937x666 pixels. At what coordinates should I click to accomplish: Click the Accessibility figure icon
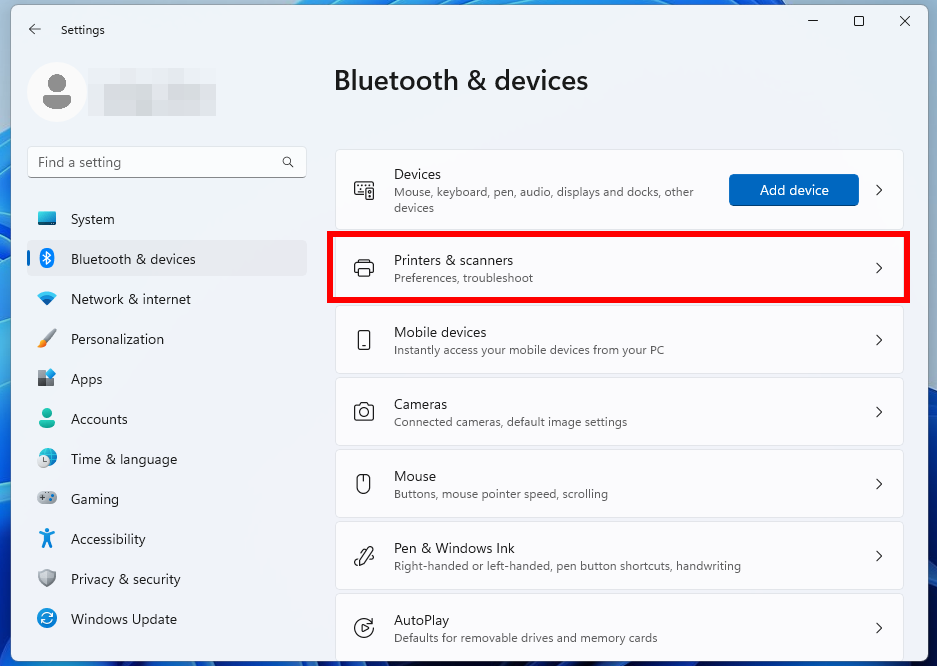[x=47, y=538]
